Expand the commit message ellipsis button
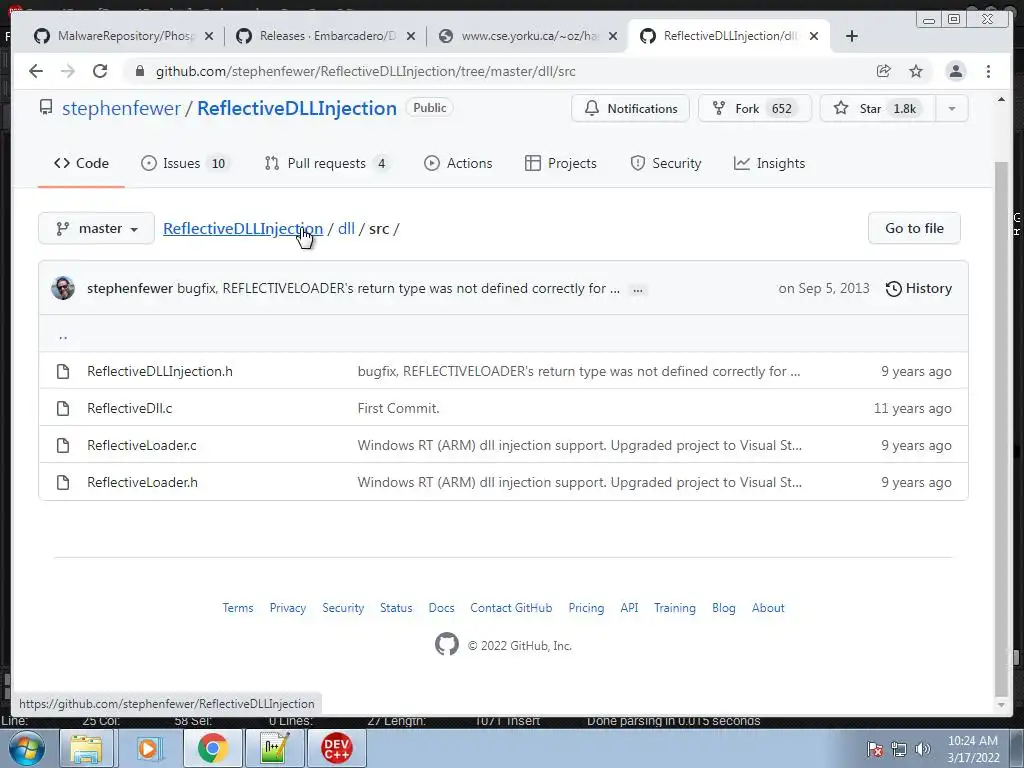The image size is (1024, 768). pos(638,289)
